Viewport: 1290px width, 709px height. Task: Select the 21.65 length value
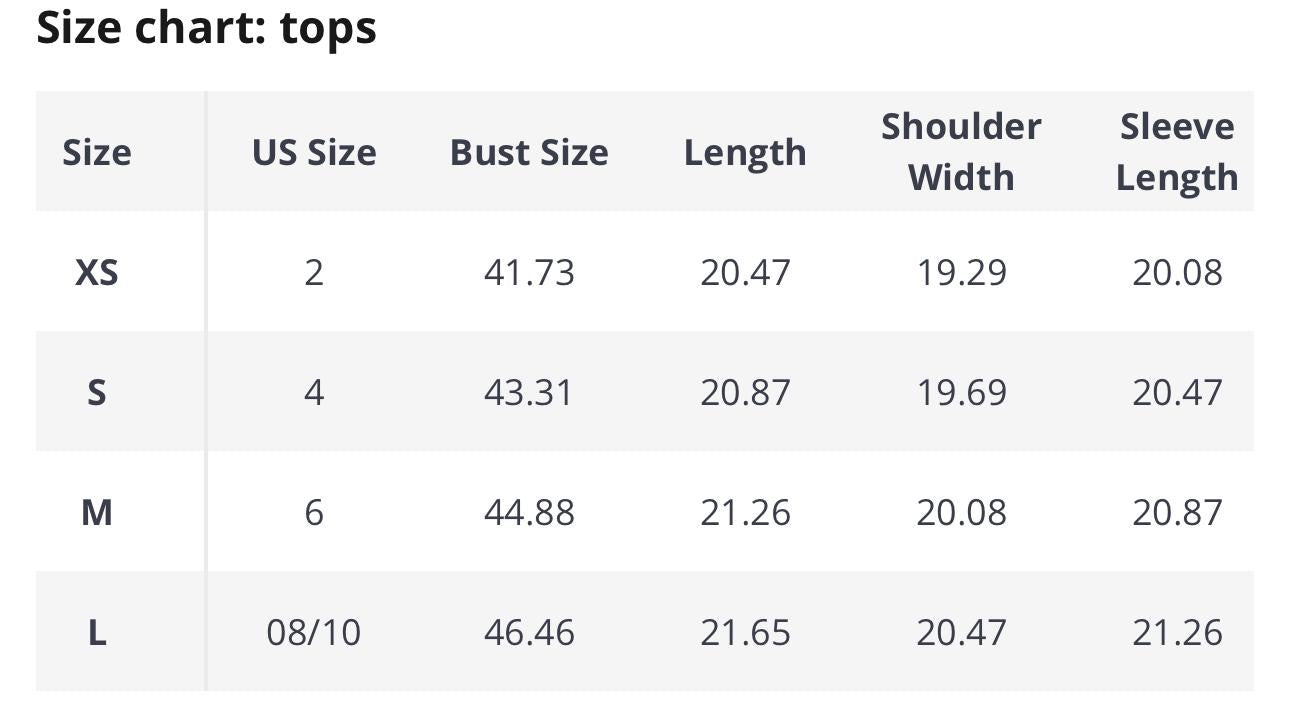[x=745, y=632]
